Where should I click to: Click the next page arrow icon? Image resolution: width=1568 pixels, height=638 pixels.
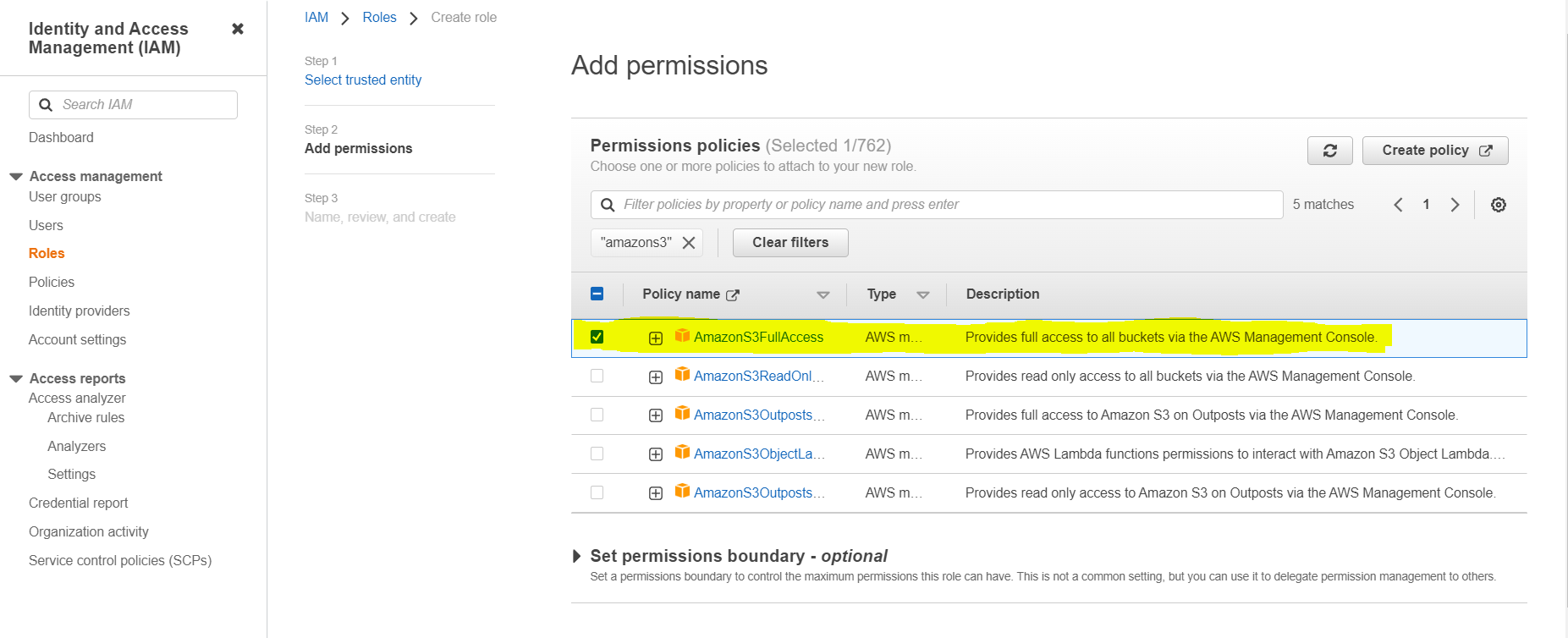[1455, 204]
